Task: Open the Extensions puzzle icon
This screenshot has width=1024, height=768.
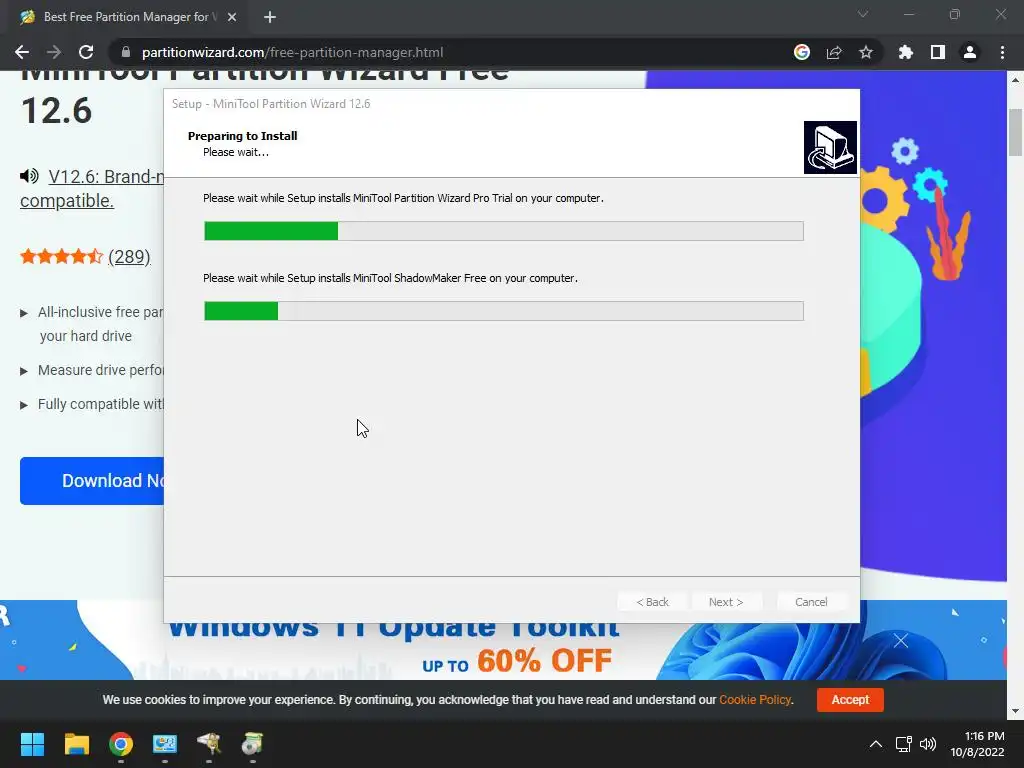Action: click(905, 52)
